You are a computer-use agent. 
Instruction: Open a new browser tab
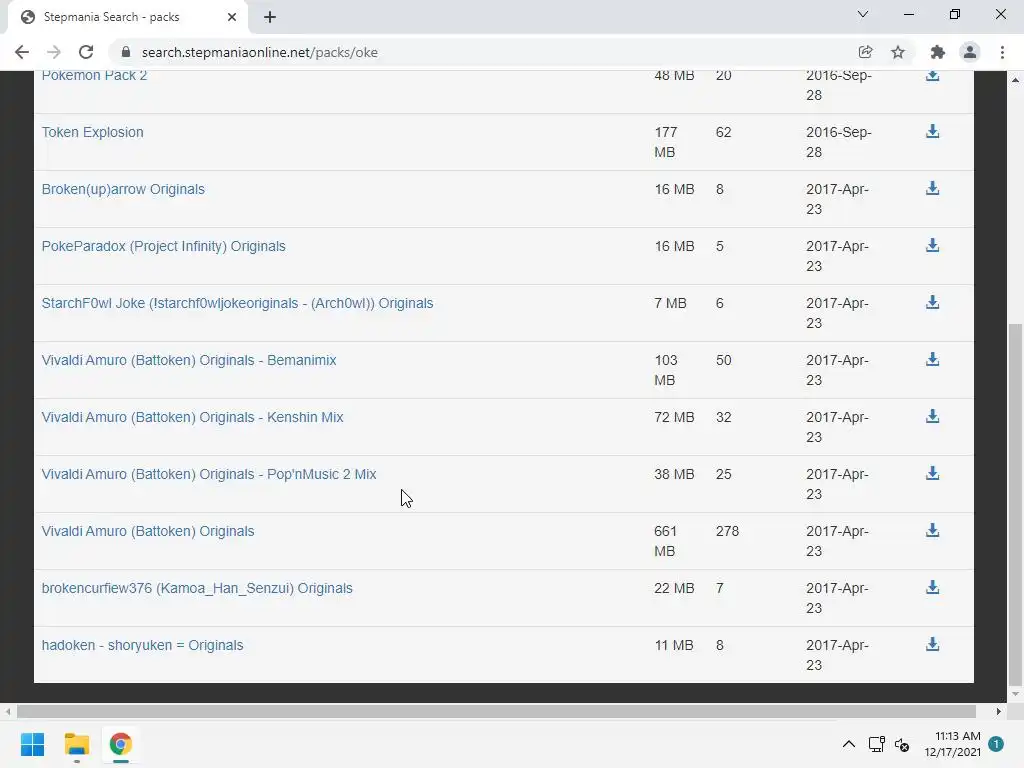(270, 17)
